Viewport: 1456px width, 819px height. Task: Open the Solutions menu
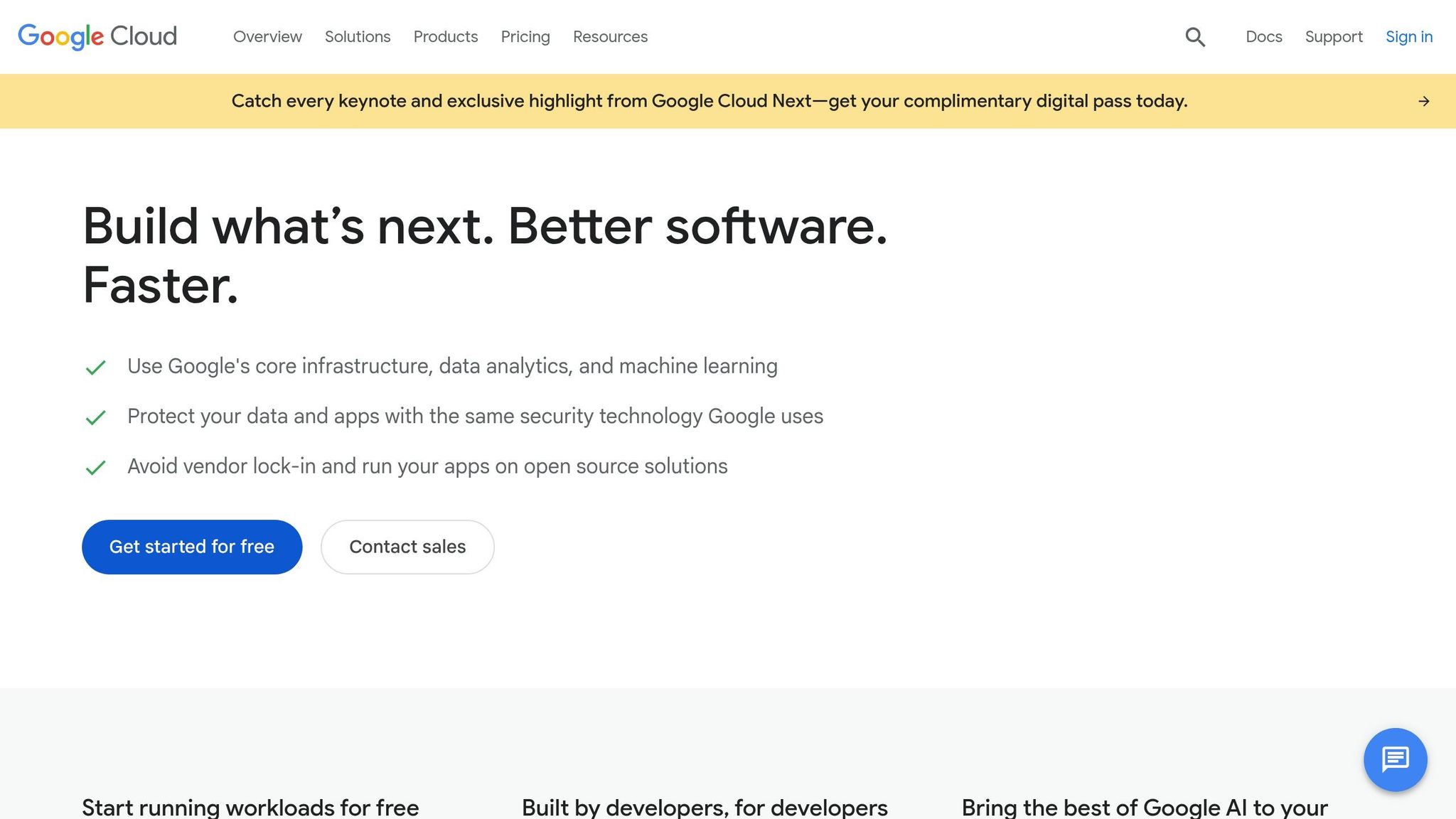point(358,37)
